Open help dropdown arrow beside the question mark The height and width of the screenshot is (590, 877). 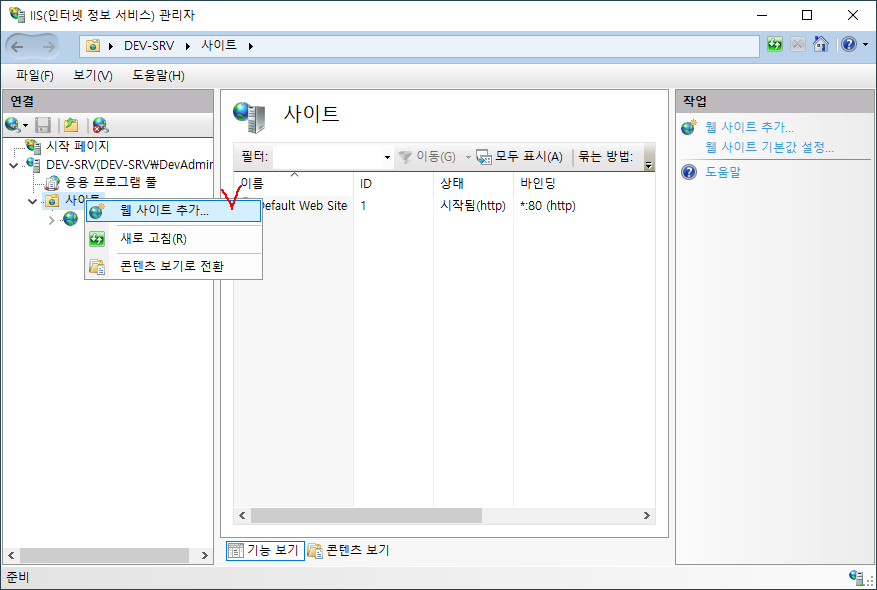(865, 45)
